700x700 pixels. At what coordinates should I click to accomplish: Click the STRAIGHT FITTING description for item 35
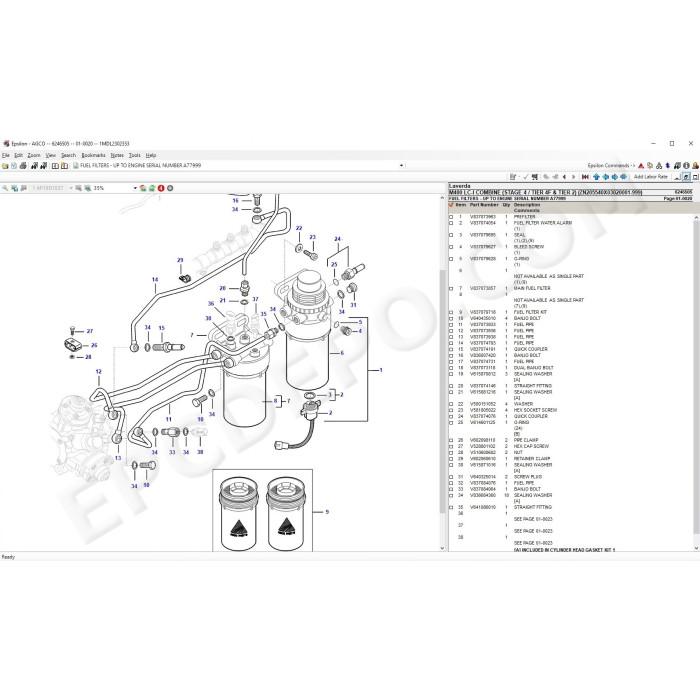click(x=533, y=507)
